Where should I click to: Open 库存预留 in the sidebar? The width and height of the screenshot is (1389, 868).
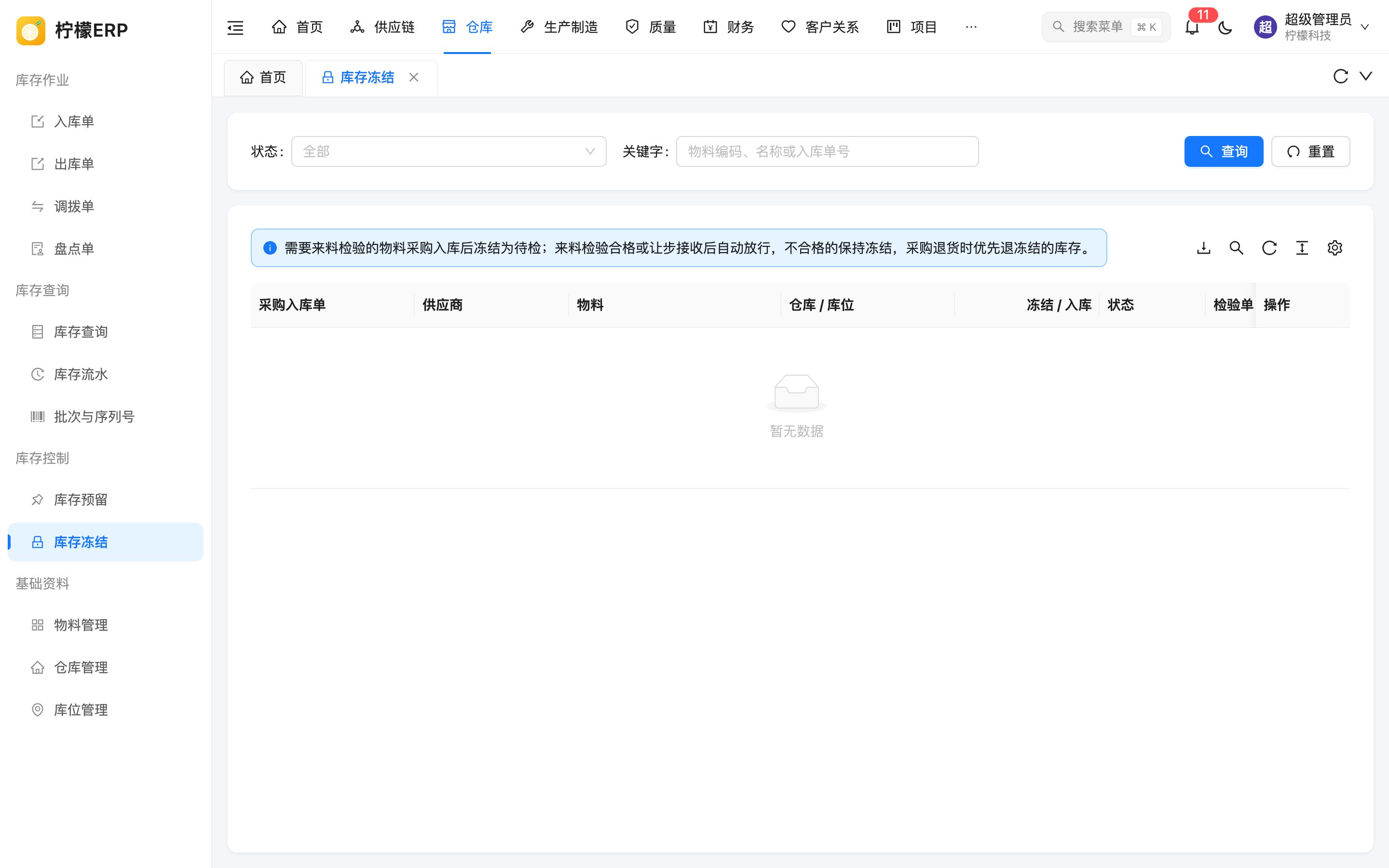[x=106, y=500]
